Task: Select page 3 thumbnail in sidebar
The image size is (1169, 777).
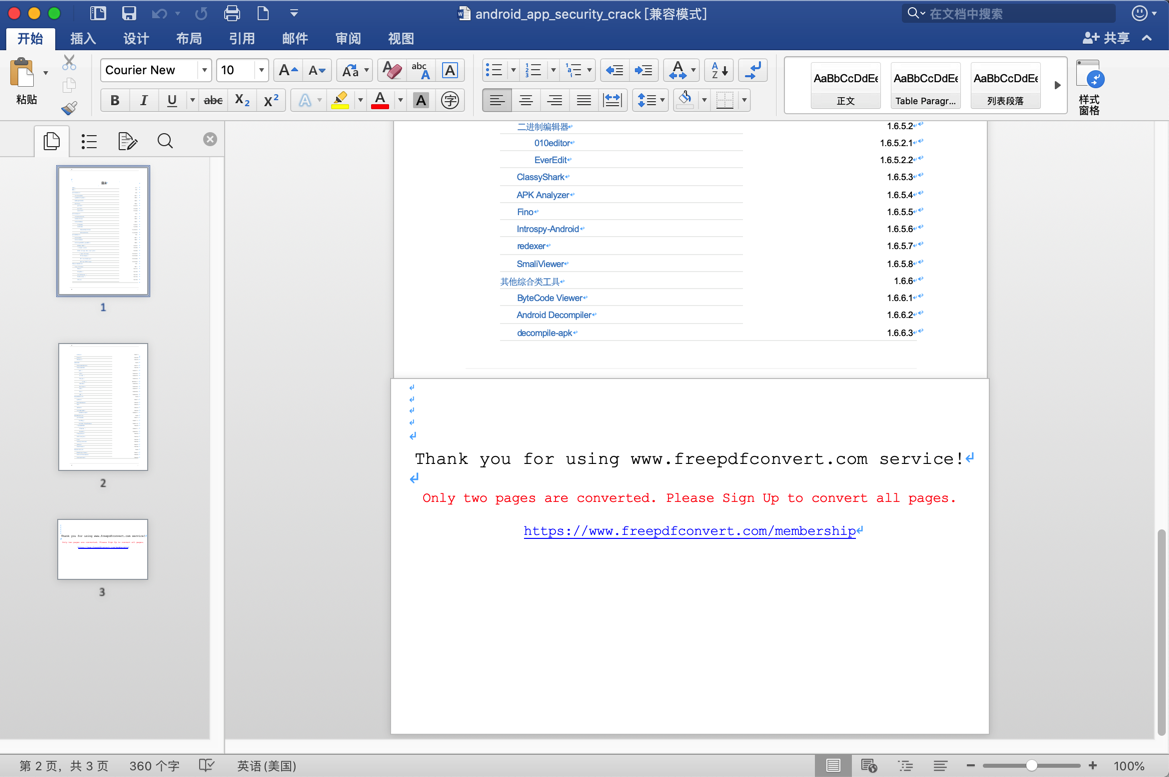Action: [x=102, y=548]
